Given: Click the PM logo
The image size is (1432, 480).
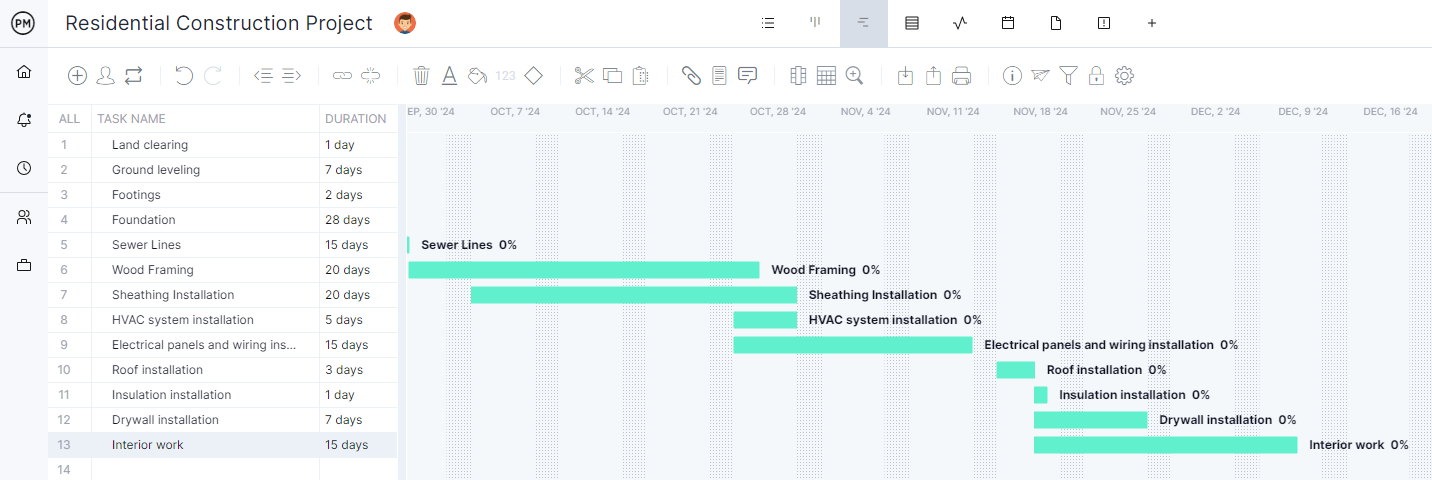Looking at the screenshot, I should (x=24, y=23).
